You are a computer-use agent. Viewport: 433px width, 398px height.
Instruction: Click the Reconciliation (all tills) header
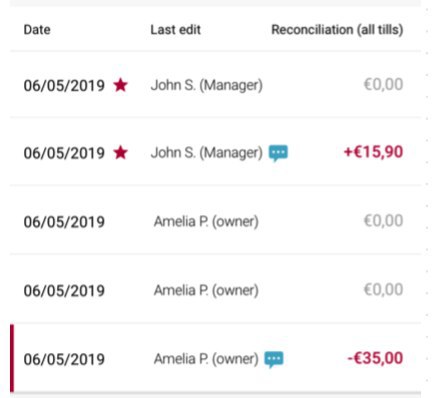pos(337,30)
